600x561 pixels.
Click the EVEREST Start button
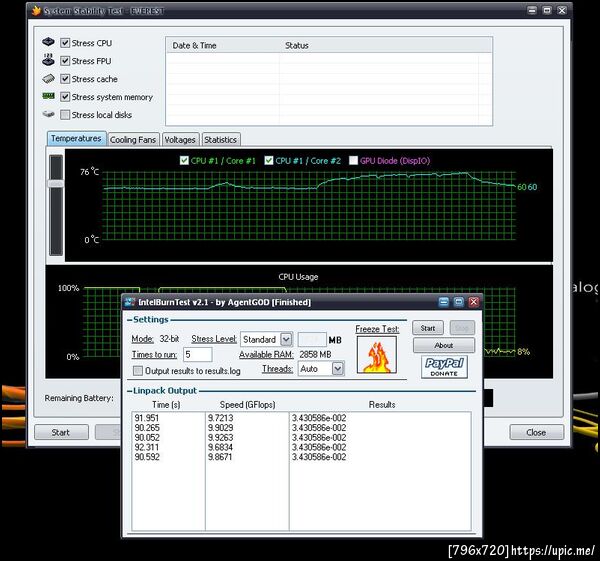point(61,432)
